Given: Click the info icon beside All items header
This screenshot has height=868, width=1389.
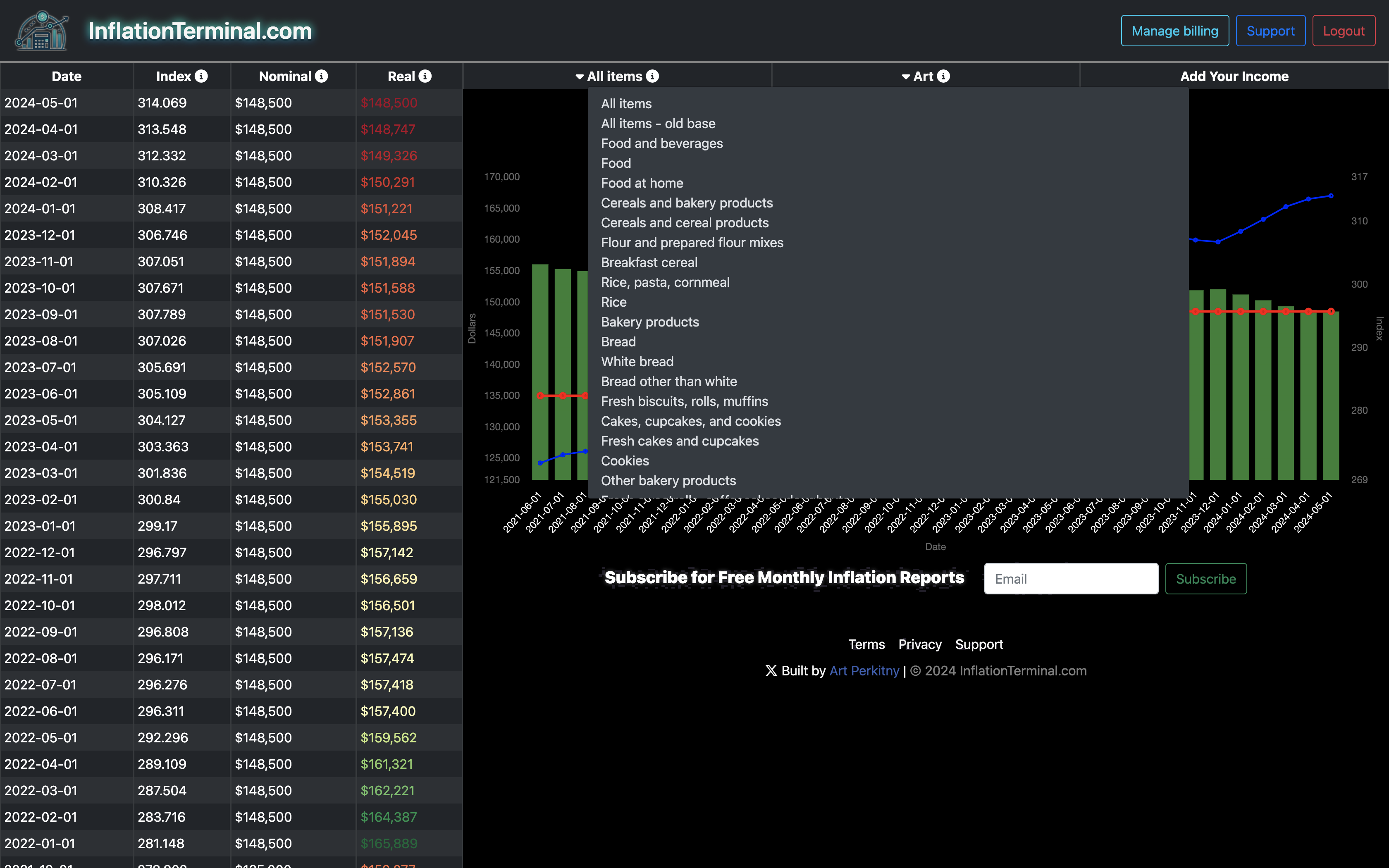Looking at the screenshot, I should click(x=653, y=76).
